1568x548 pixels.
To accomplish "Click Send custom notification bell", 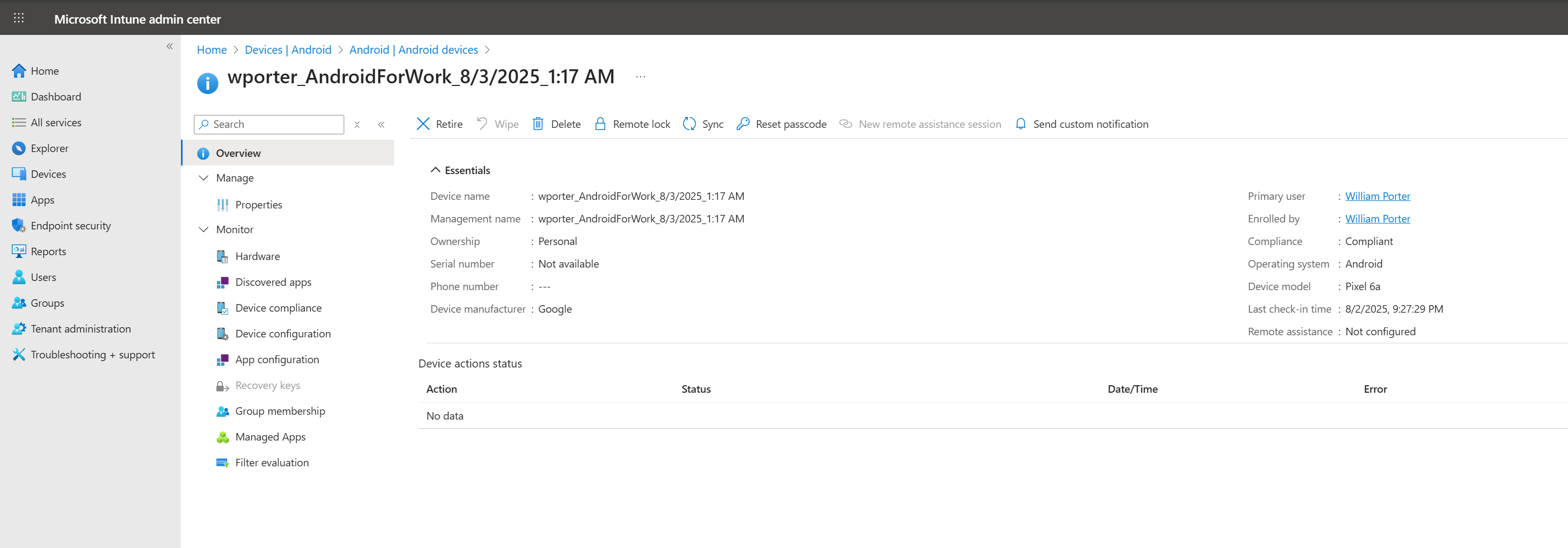I will 1081,124.
